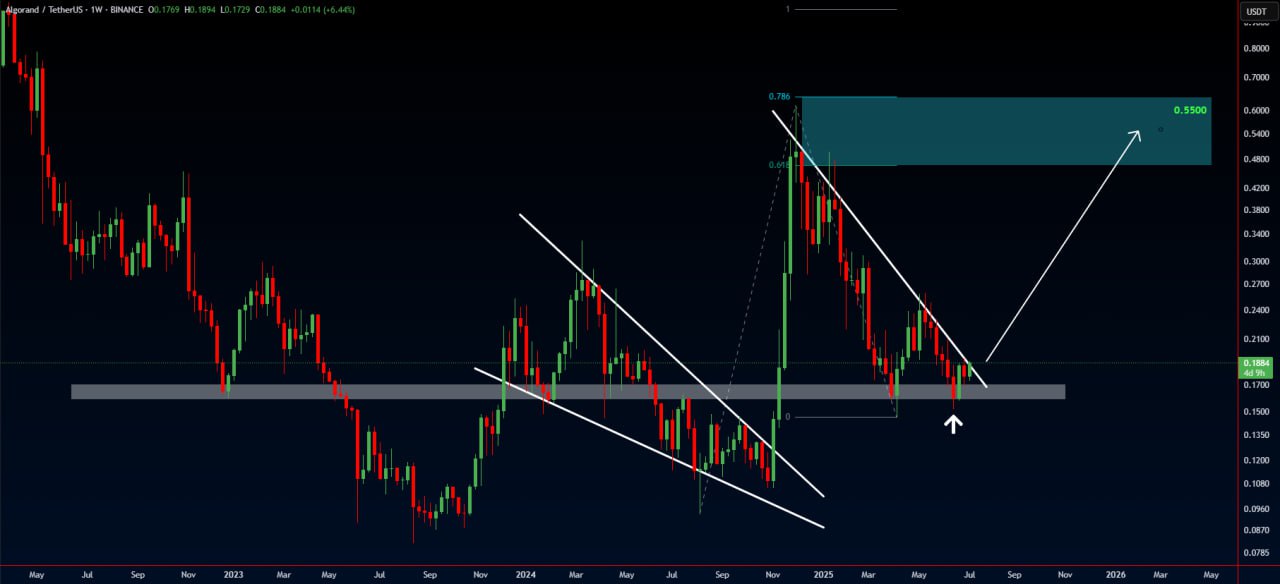
Task: Click the 2025 label on time axis
Action: (822, 575)
